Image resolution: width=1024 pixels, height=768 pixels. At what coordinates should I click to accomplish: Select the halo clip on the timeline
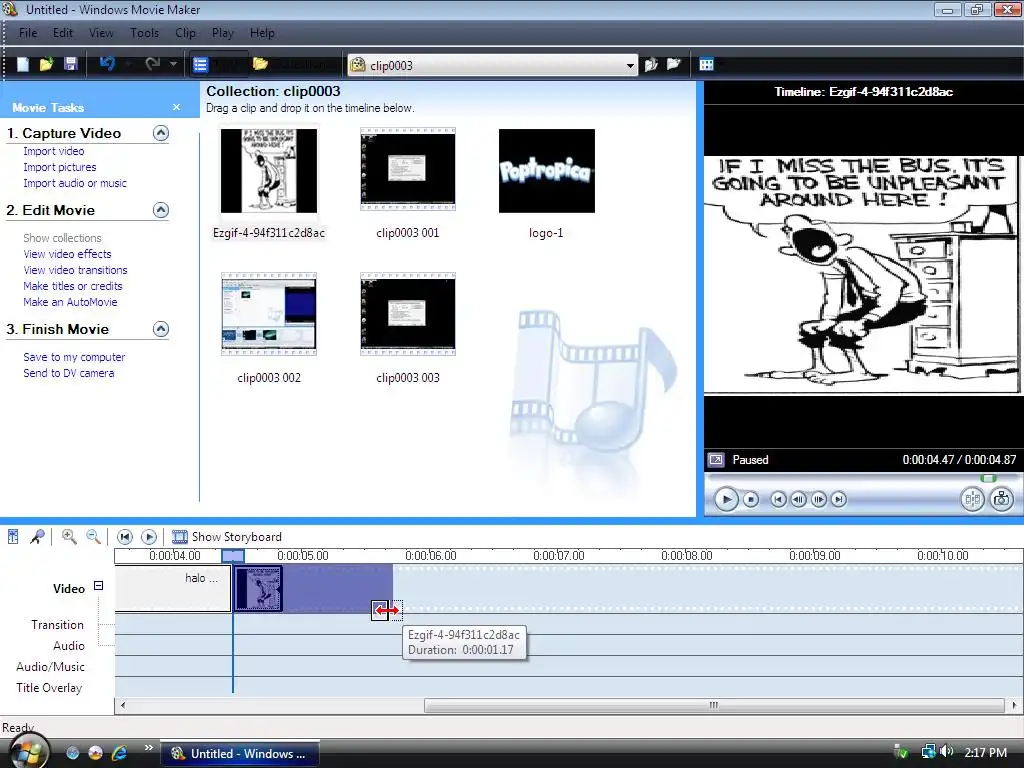[x=173, y=588]
